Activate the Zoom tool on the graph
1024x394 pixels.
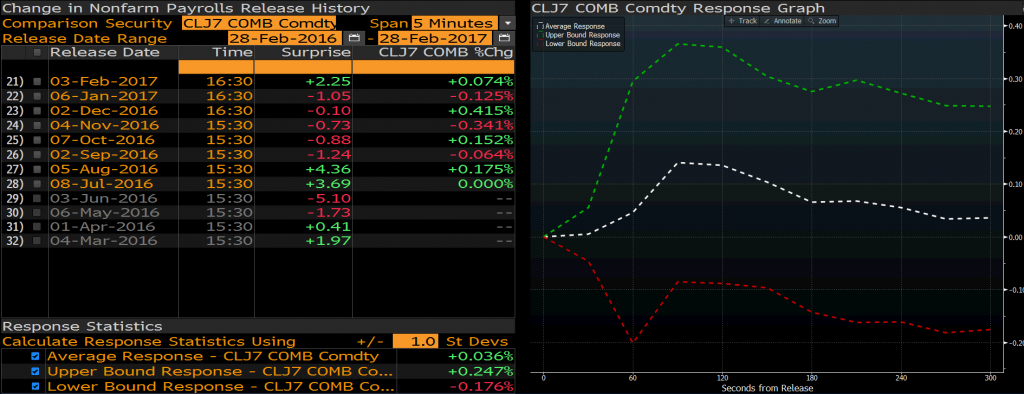[x=822, y=21]
